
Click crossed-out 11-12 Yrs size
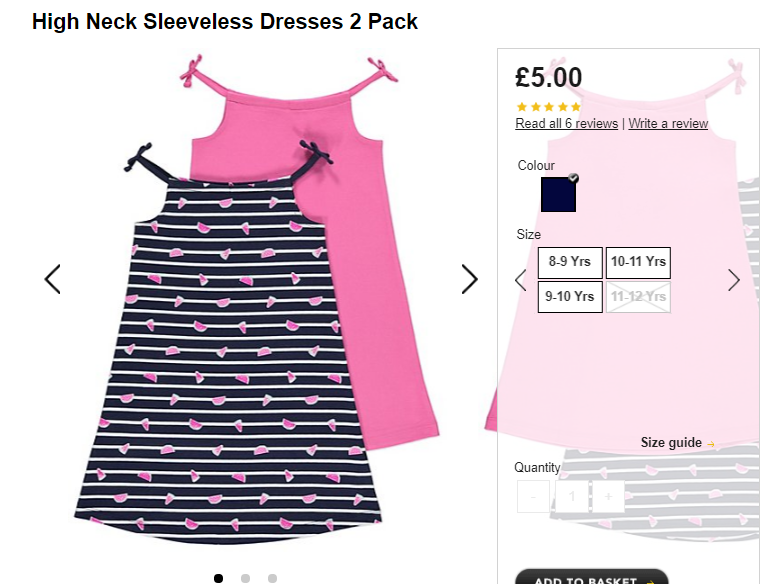pyautogui.click(x=638, y=297)
